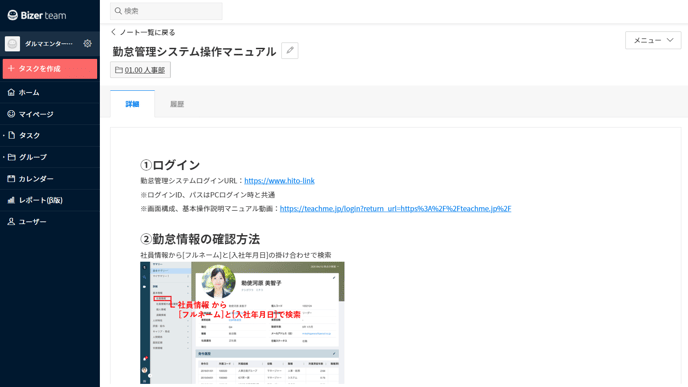
Task: Click the マイページ face icon
Action: 11,114
